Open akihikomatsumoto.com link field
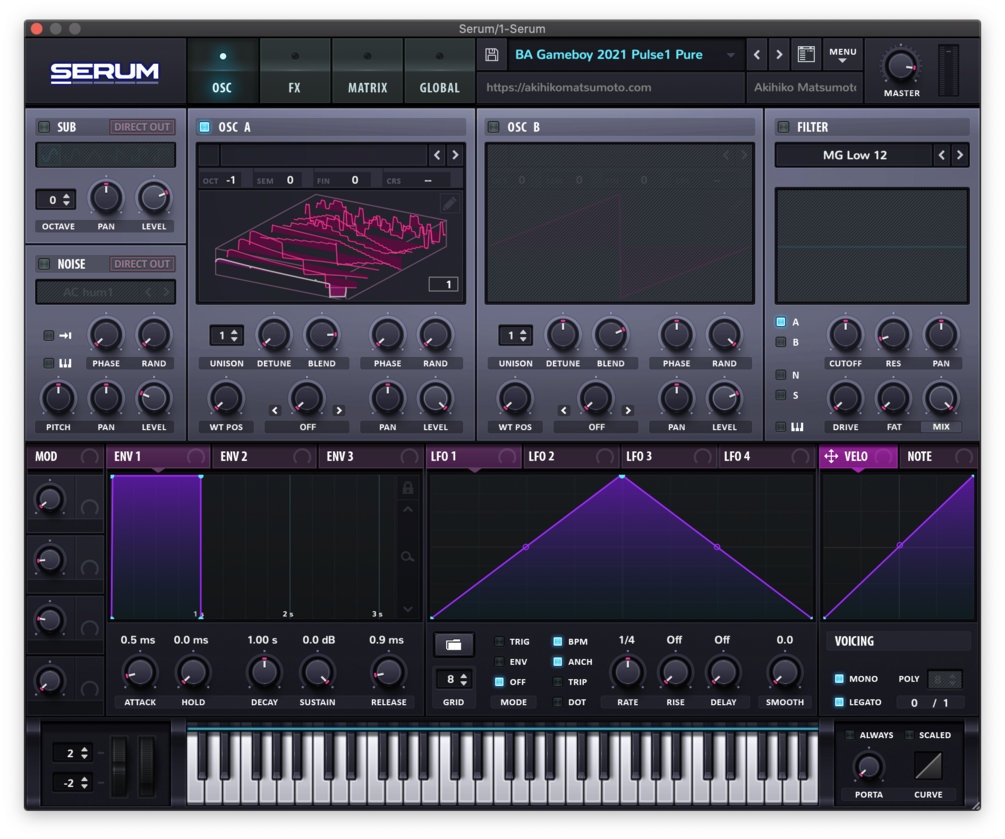This screenshot has width=1005, height=839. click(611, 88)
